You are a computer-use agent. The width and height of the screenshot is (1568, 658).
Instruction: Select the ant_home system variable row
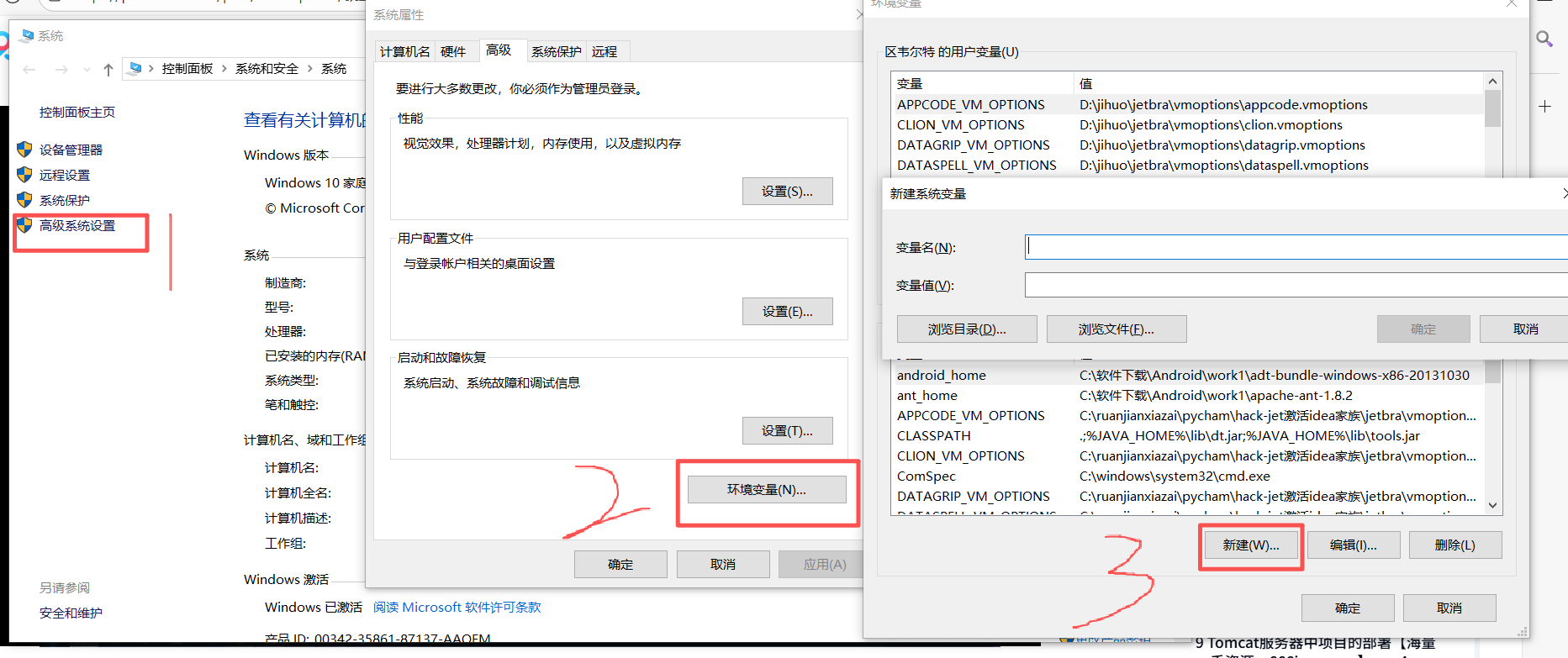coord(1189,395)
